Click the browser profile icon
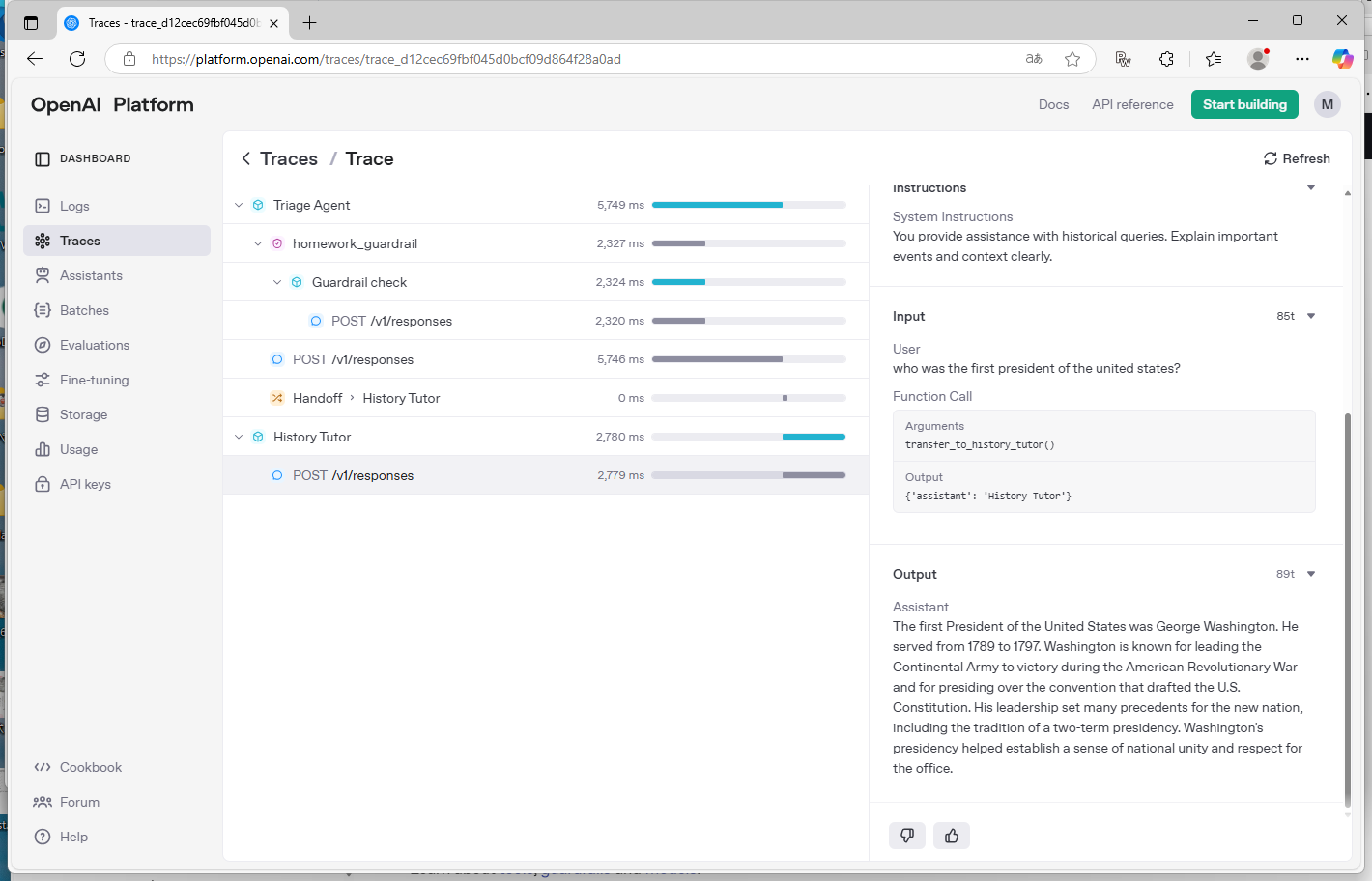This screenshot has height=881, width=1372. pyautogui.click(x=1258, y=59)
